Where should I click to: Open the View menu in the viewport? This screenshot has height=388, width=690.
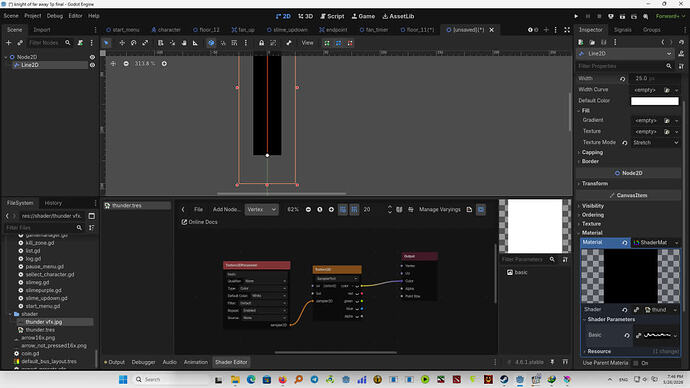click(307, 43)
